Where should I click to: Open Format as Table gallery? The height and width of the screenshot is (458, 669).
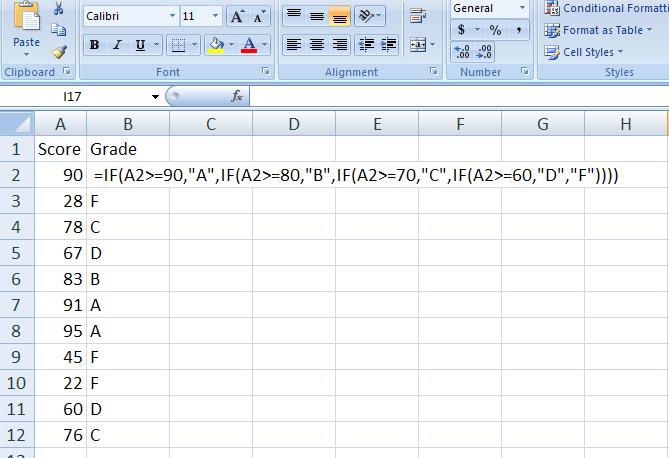click(x=599, y=30)
